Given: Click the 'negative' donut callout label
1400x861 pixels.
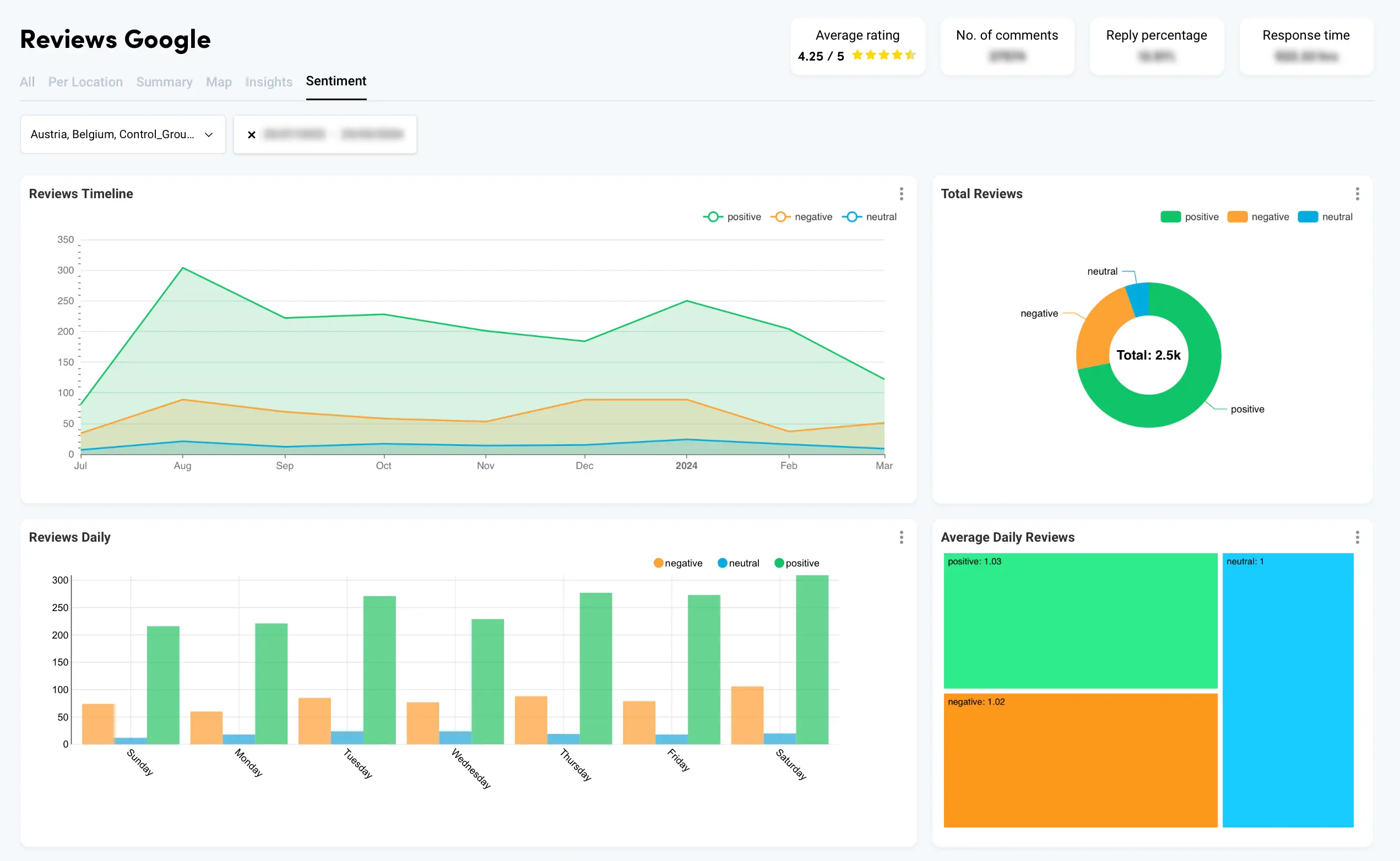Looking at the screenshot, I should tap(1039, 314).
